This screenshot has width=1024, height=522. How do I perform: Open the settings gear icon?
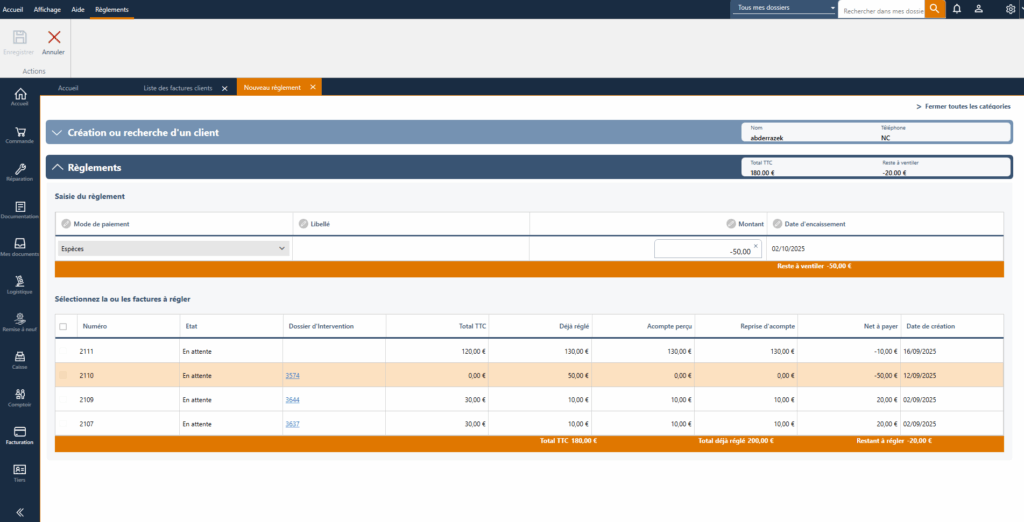[1010, 9]
